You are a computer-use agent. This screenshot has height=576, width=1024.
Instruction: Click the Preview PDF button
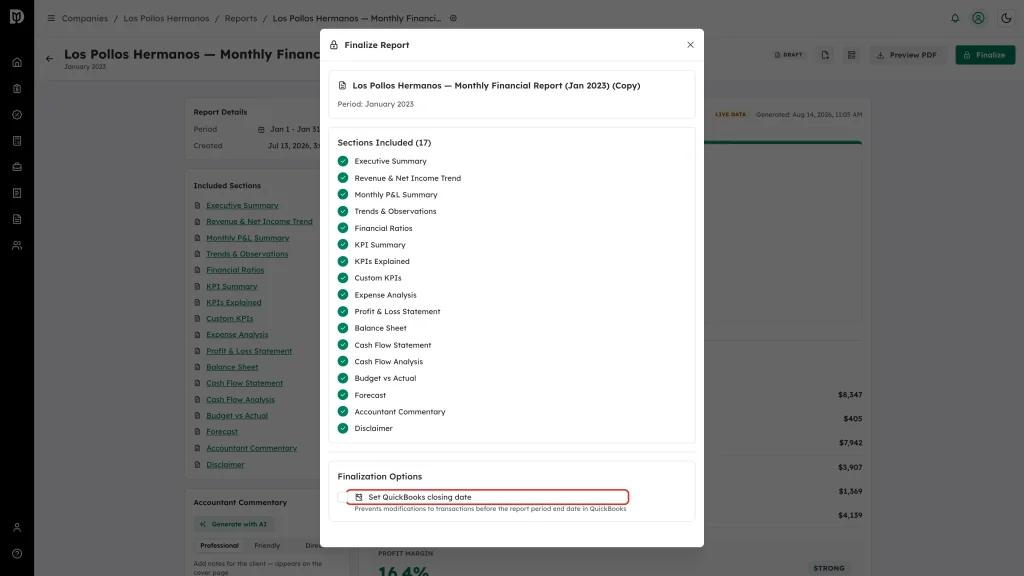point(906,55)
